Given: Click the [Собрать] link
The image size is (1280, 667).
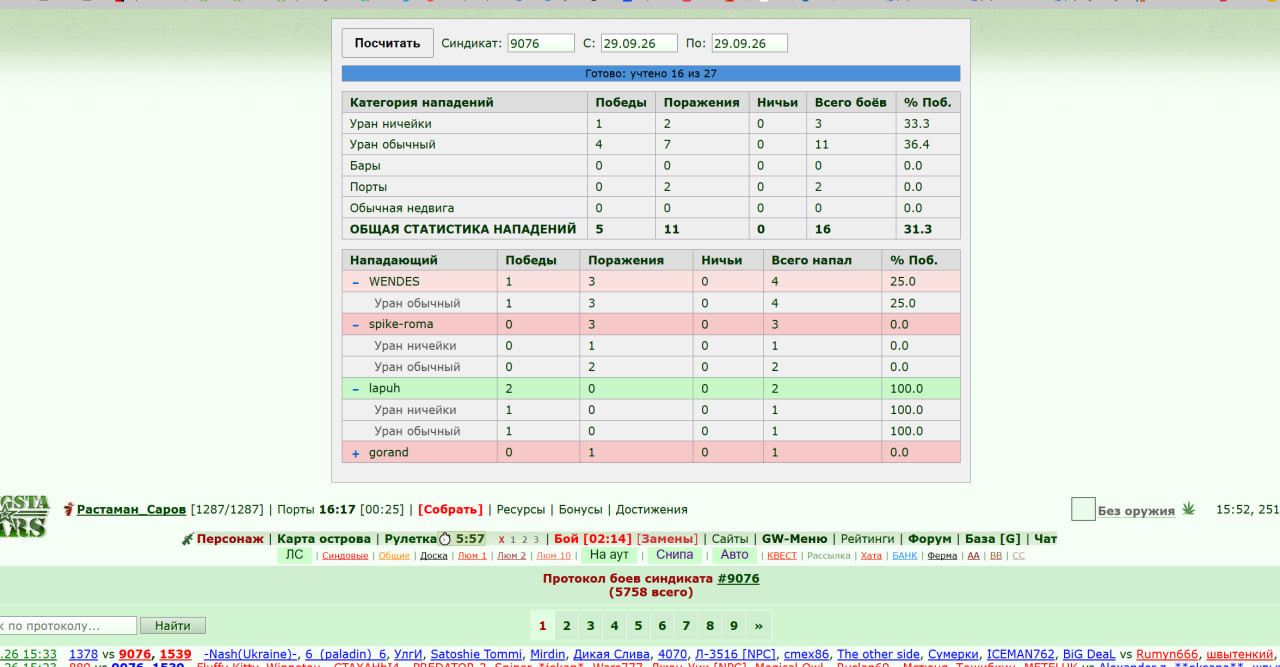Looking at the screenshot, I should click(450, 510).
